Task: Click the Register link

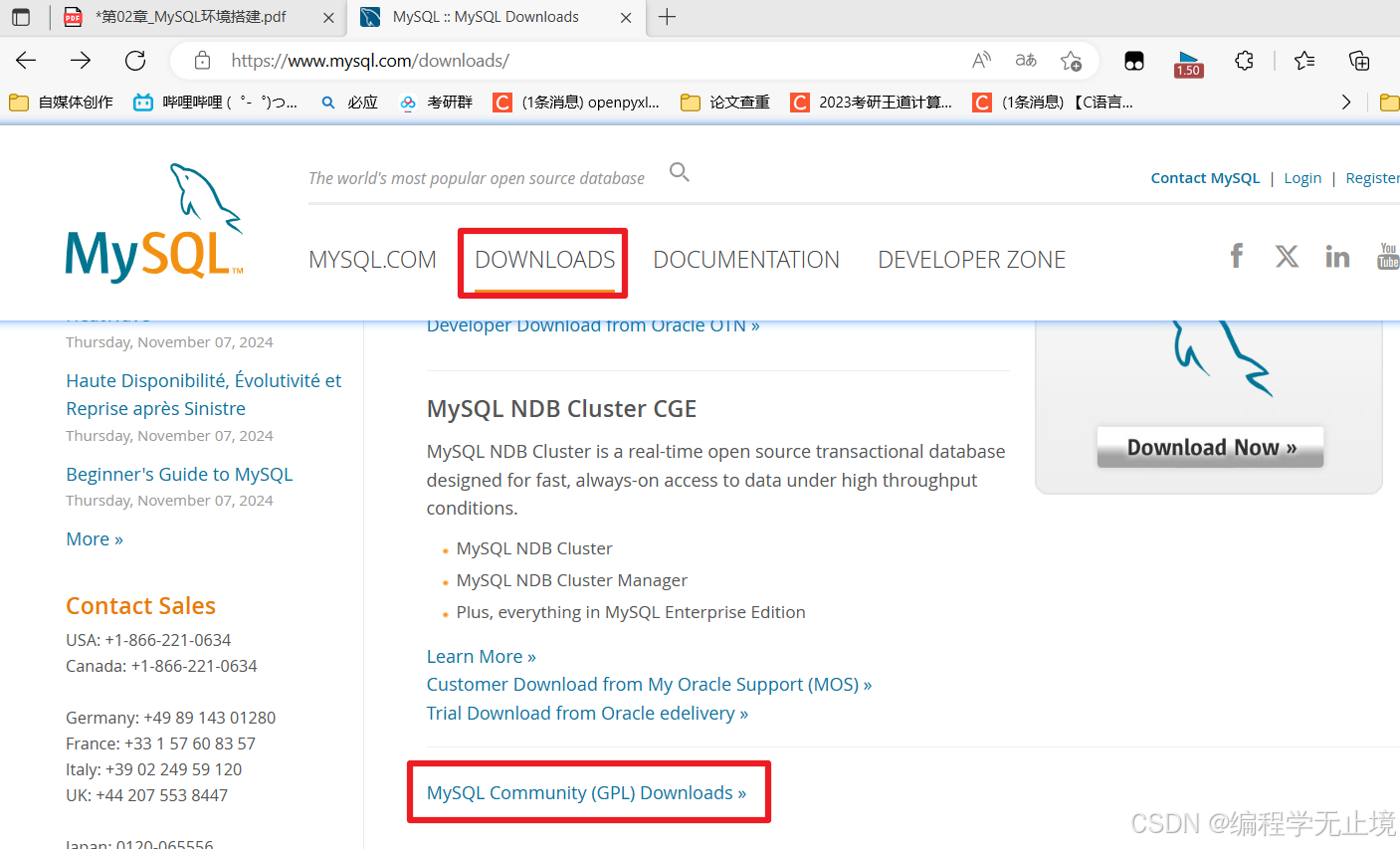Action: [1372, 178]
